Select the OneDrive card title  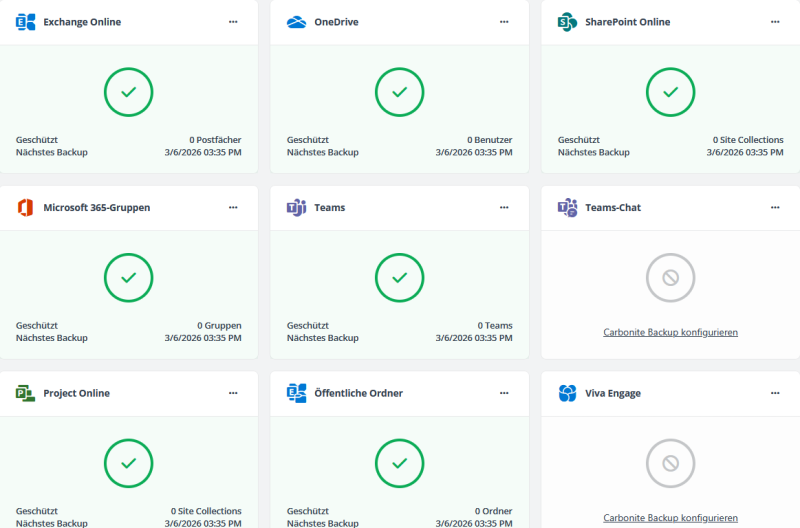pos(336,22)
